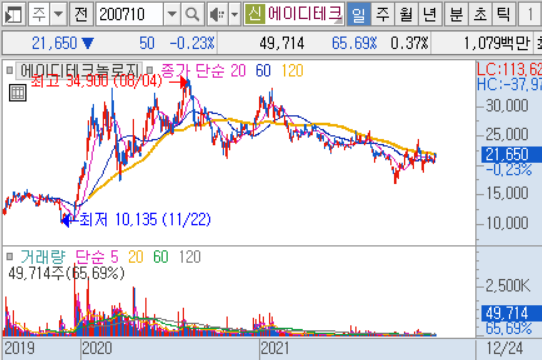Screen dimensions: 542x360
Task: Click the 25,000 price axis label
Action: click(x=507, y=135)
